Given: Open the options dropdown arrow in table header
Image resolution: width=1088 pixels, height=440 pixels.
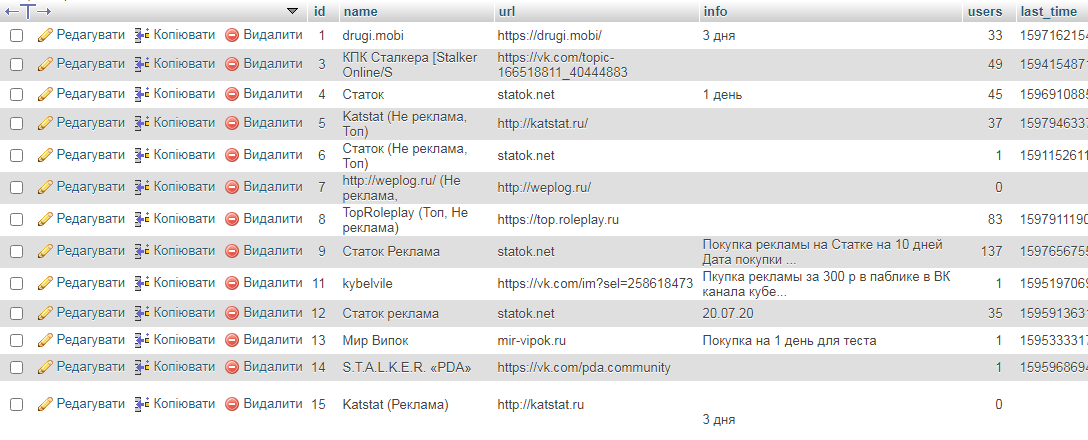Looking at the screenshot, I should click(292, 11).
